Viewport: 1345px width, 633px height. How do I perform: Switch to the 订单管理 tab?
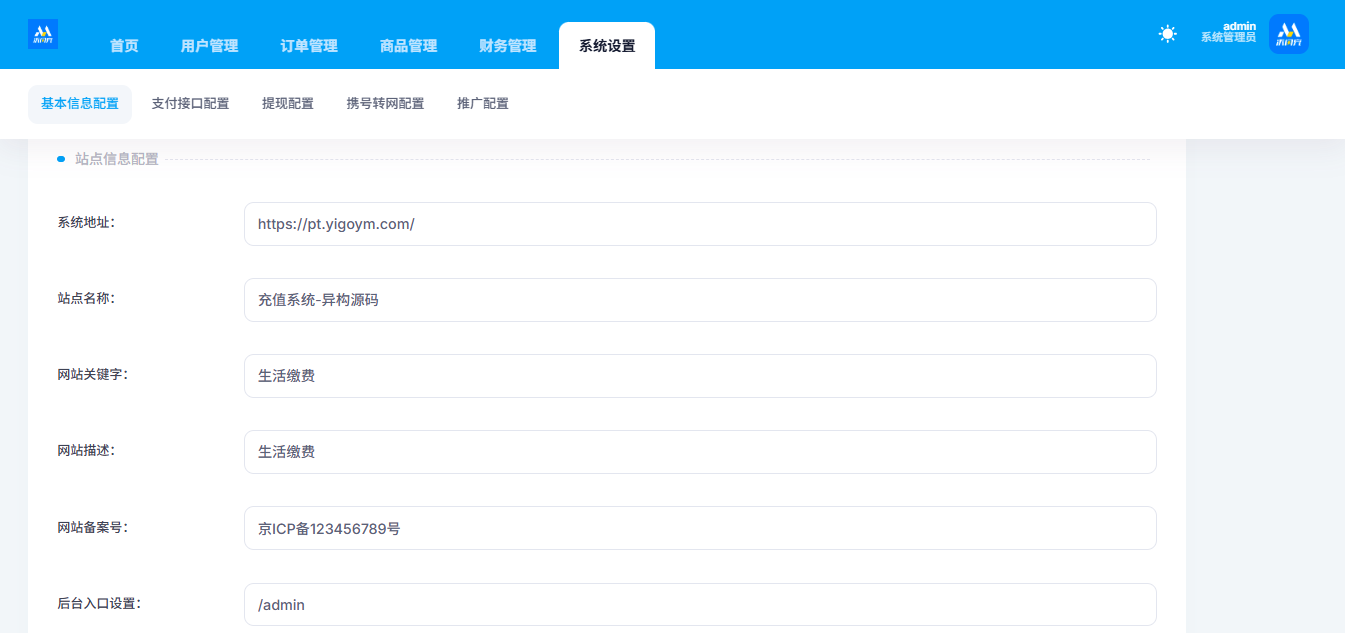pos(309,46)
